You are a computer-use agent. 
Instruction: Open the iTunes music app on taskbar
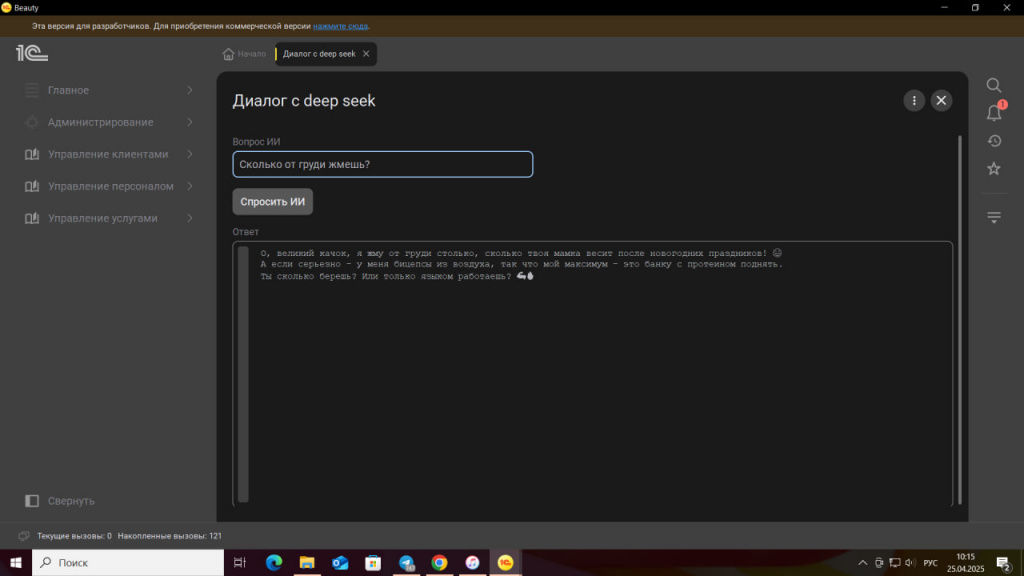click(472, 562)
